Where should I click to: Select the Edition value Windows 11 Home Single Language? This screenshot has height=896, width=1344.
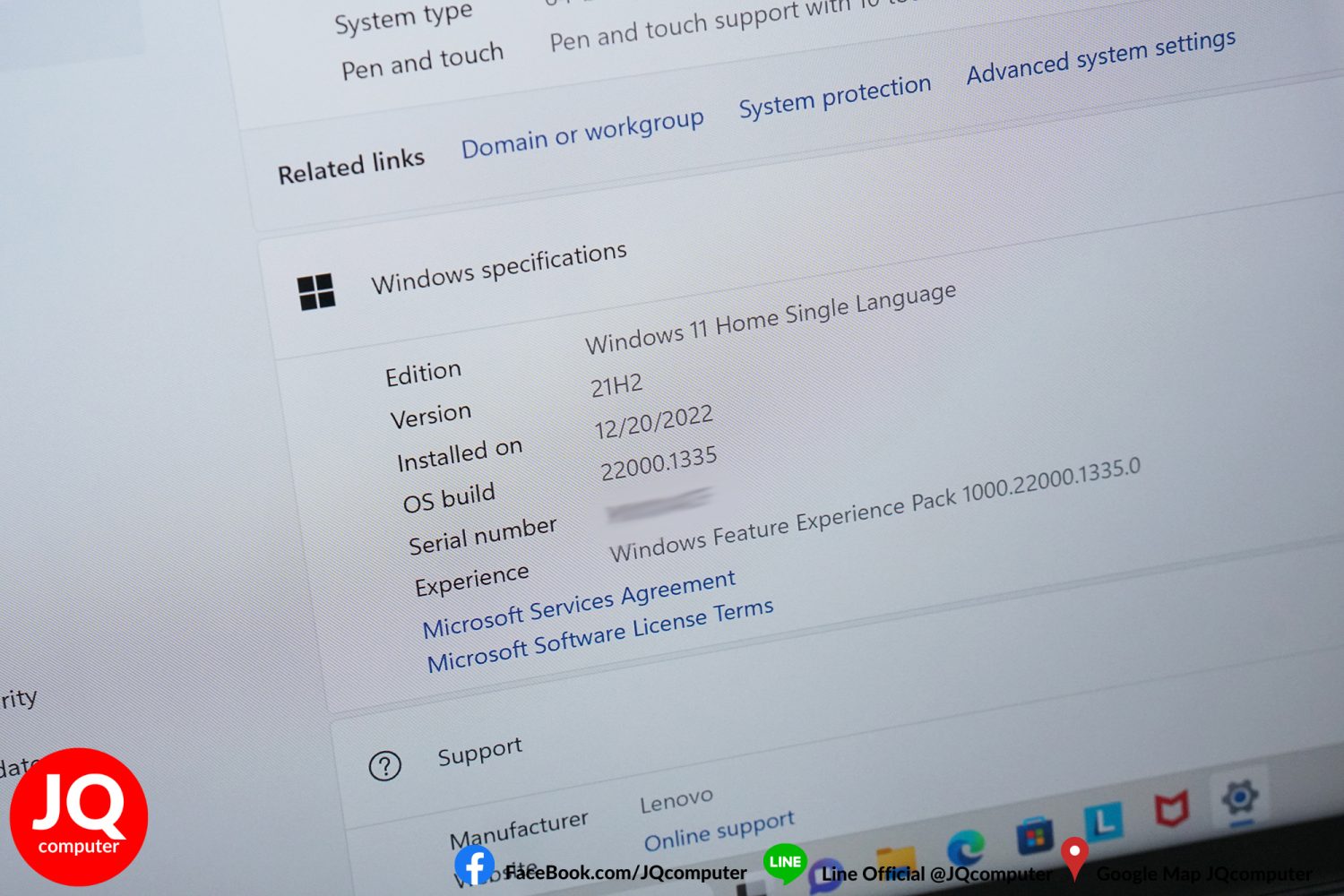[771, 318]
